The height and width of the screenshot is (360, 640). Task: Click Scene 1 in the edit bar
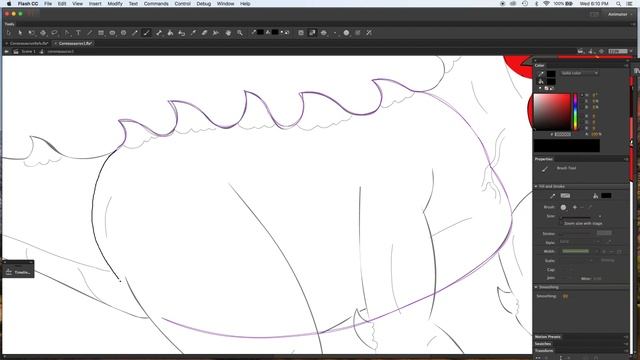coord(28,51)
